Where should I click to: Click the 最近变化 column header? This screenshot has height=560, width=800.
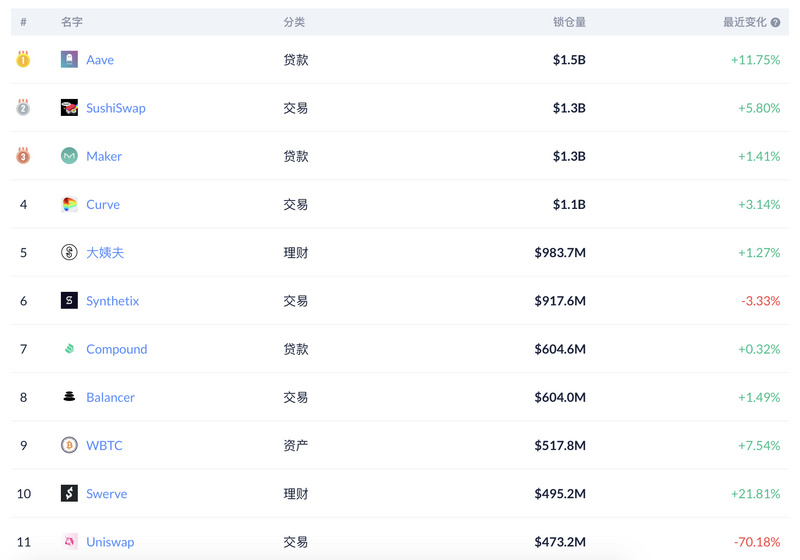coord(744,22)
